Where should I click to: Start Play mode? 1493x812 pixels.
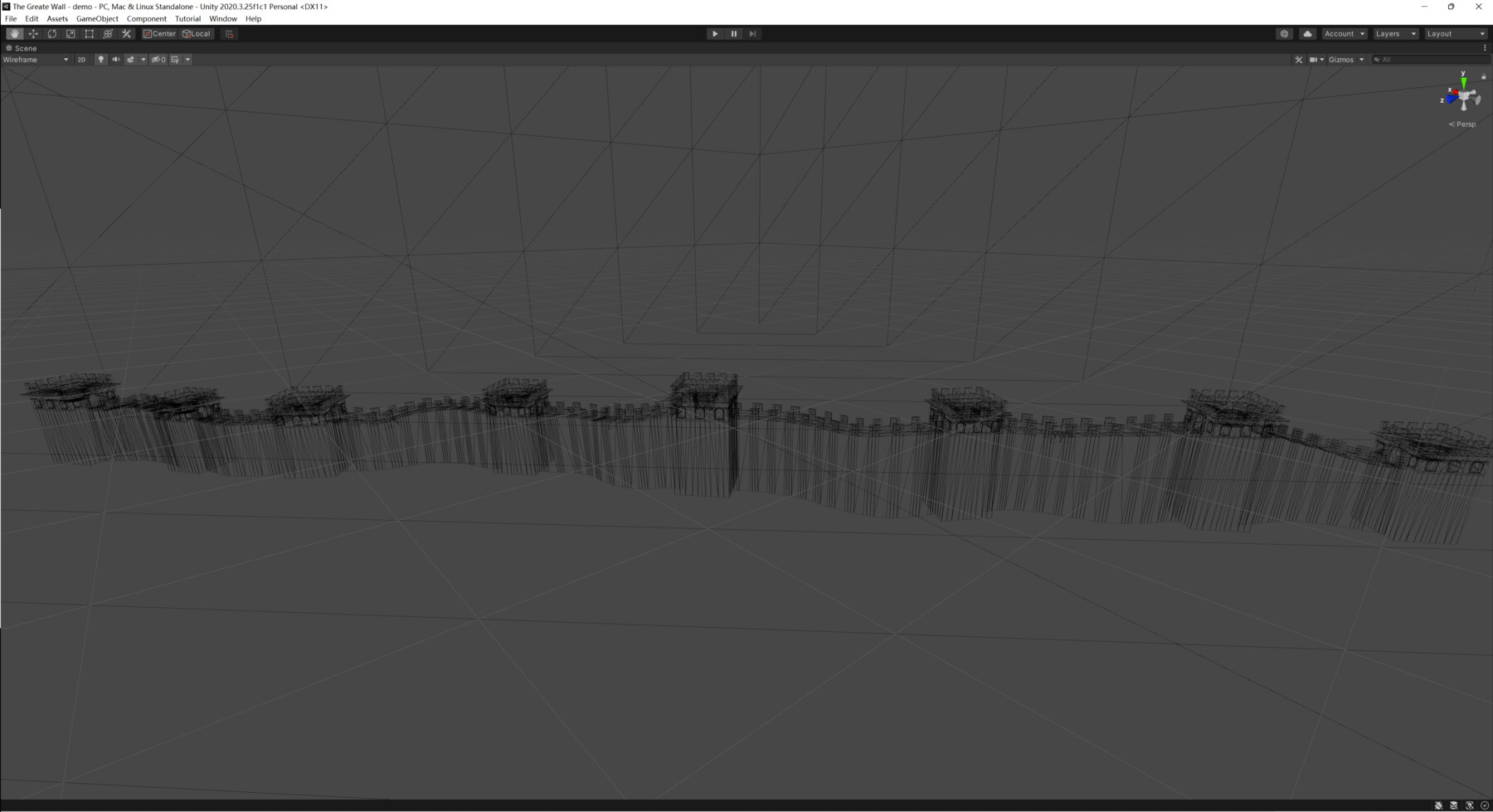click(x=715, y=34)
